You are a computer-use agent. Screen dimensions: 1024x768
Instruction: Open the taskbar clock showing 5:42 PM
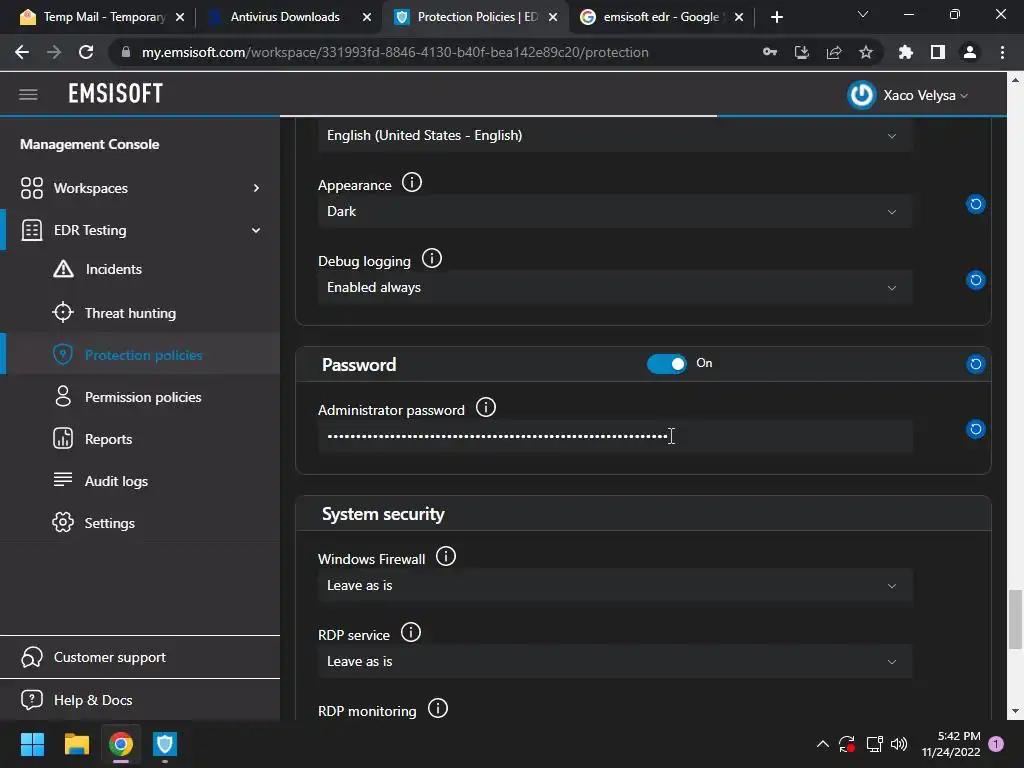[951, 744]
